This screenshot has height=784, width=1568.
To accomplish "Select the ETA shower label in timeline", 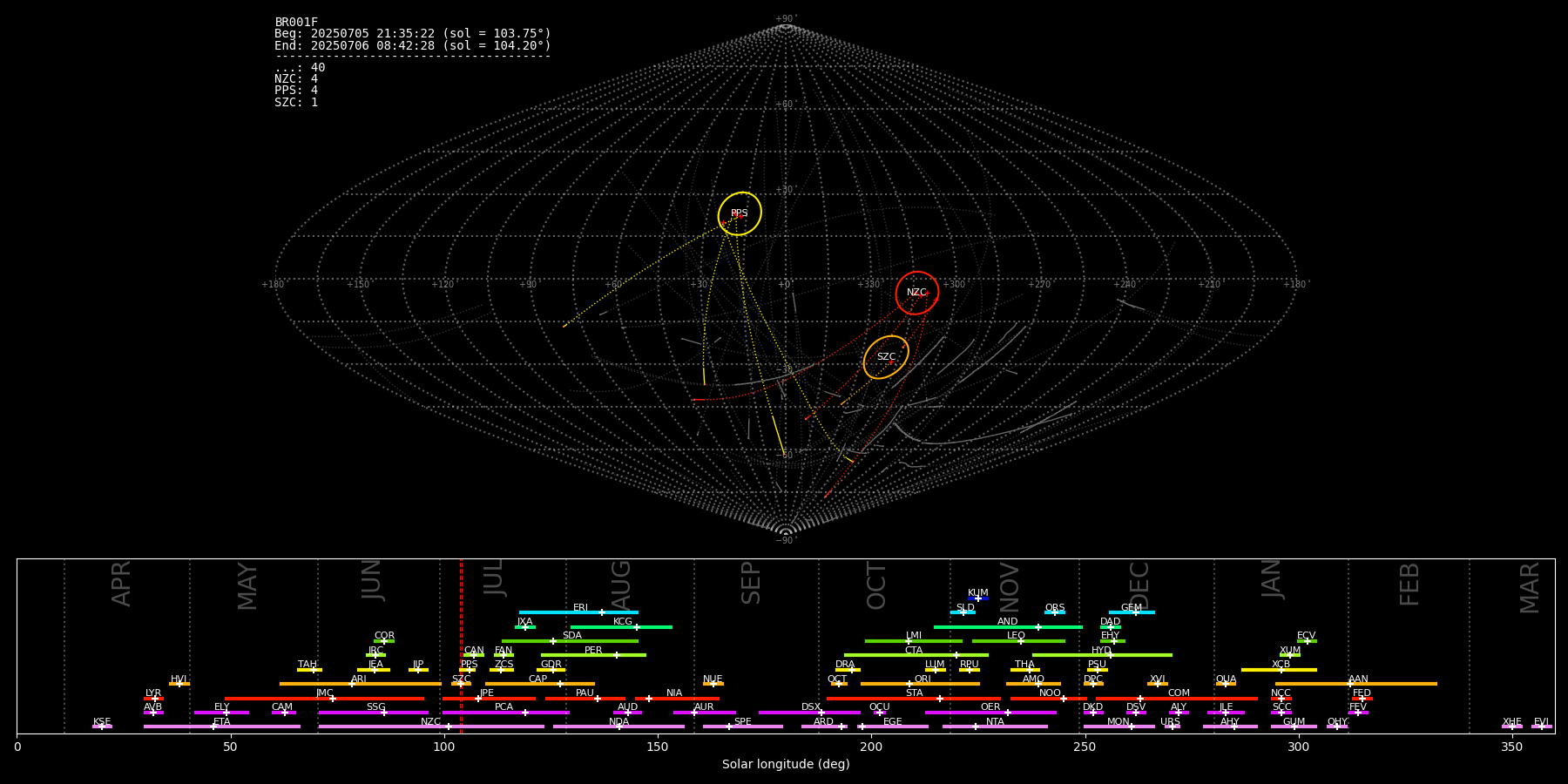I will tap(222, 722).
